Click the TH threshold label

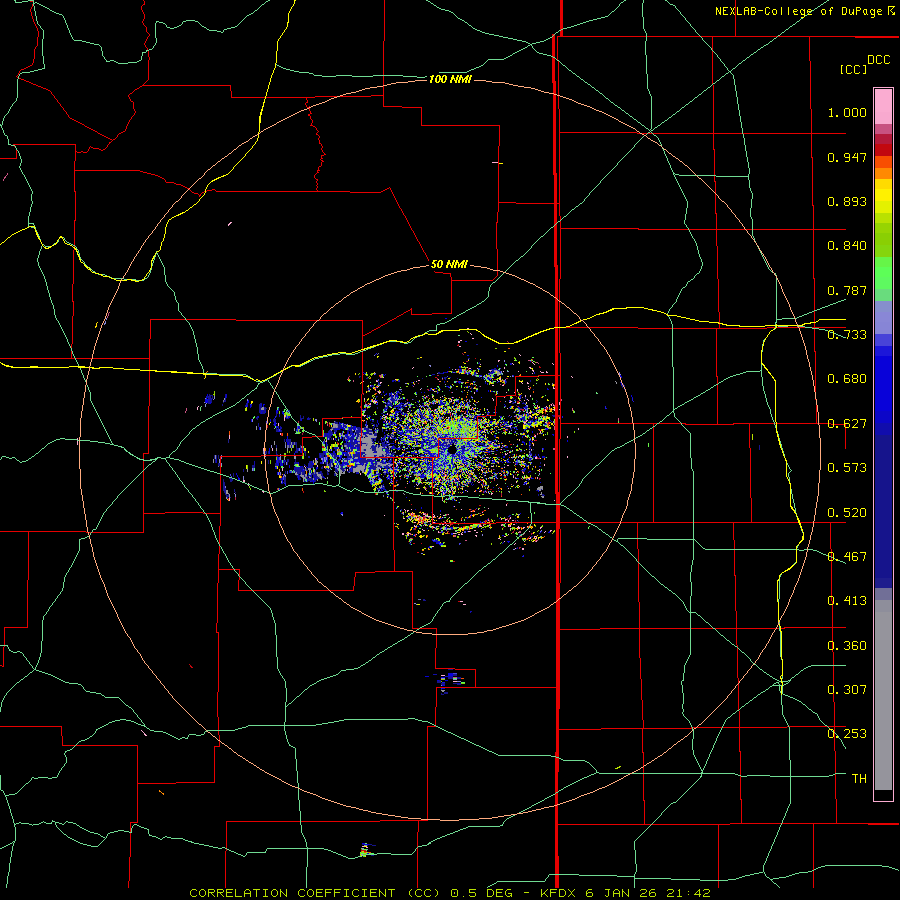click(859, 779)
